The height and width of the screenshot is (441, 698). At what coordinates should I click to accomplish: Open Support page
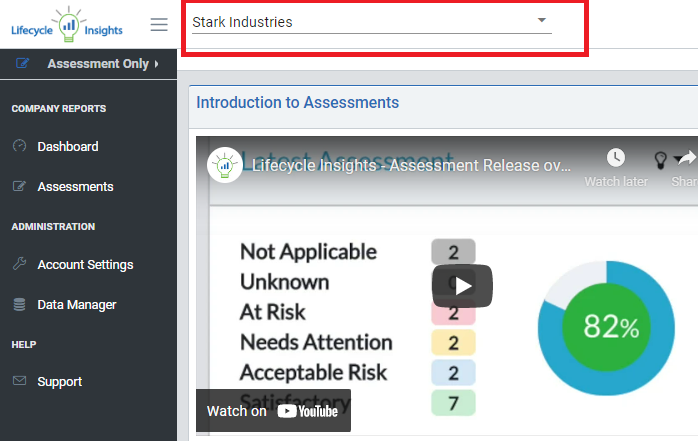tap(60, 382)
